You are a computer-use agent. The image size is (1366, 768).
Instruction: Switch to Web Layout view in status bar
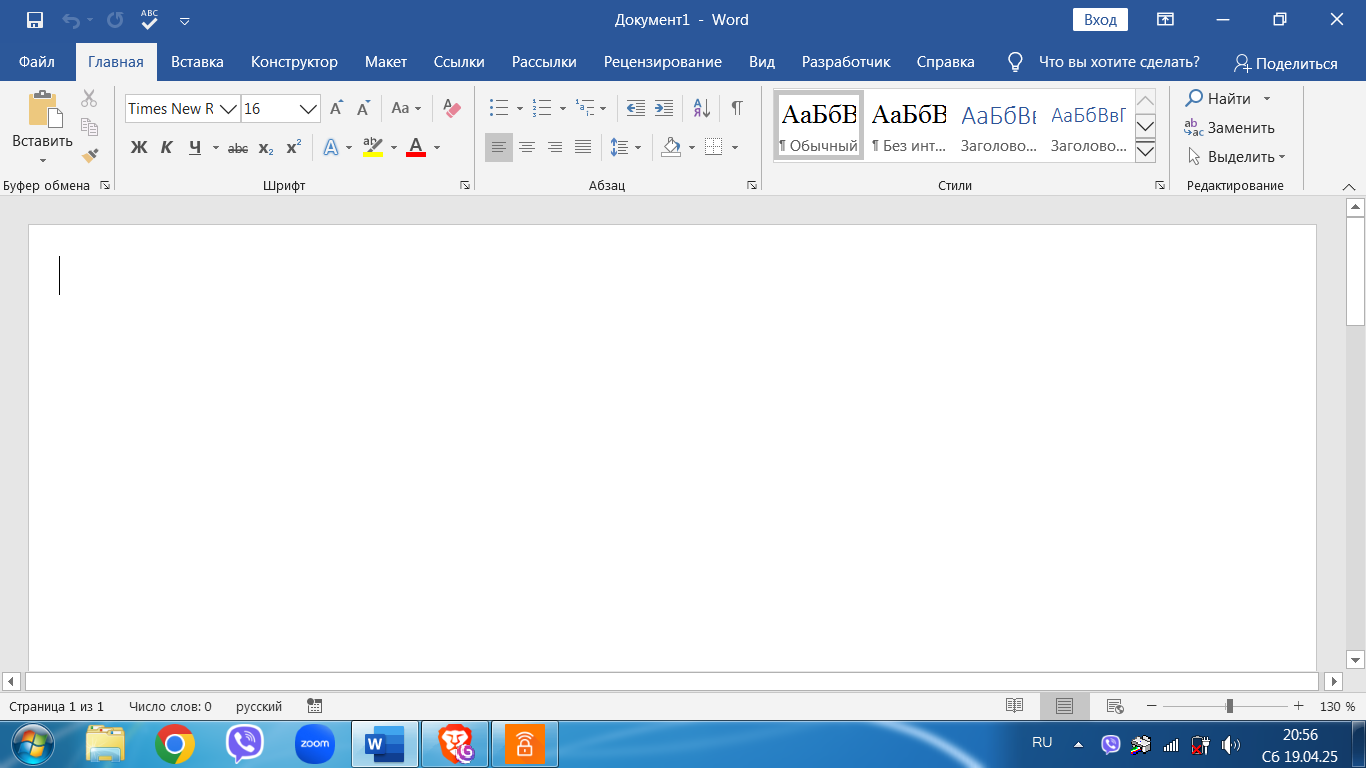tap(1115, 706)
